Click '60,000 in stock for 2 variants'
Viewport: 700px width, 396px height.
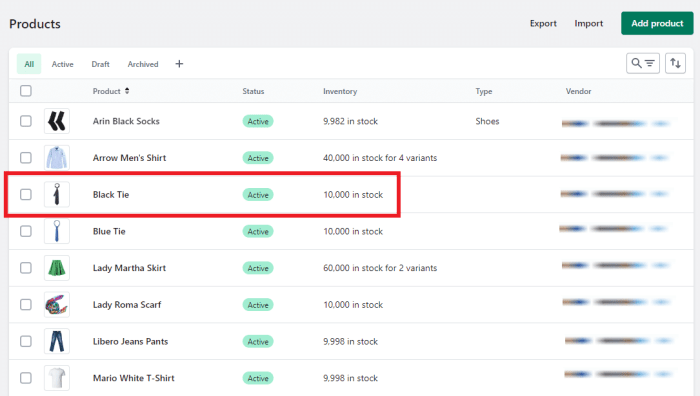[x=380, y=268]
